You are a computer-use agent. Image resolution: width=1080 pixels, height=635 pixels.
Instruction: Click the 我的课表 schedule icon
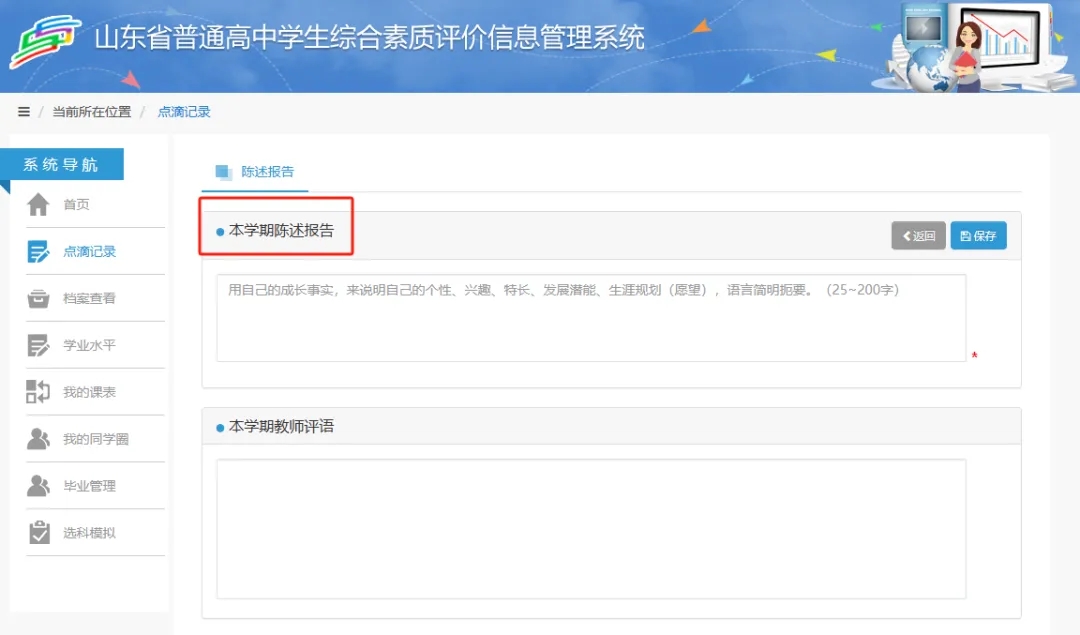(38, 392)
